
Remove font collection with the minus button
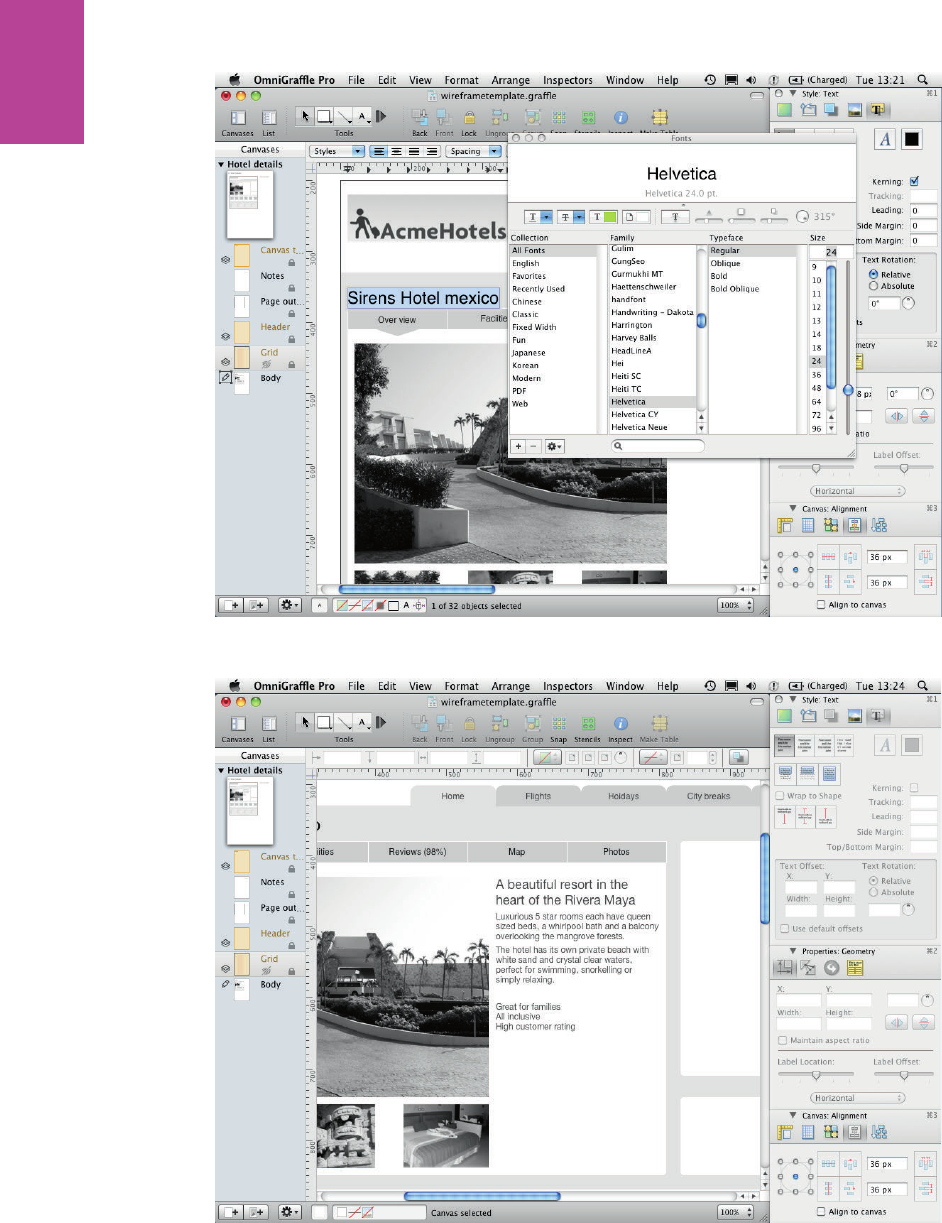(532, 446)
